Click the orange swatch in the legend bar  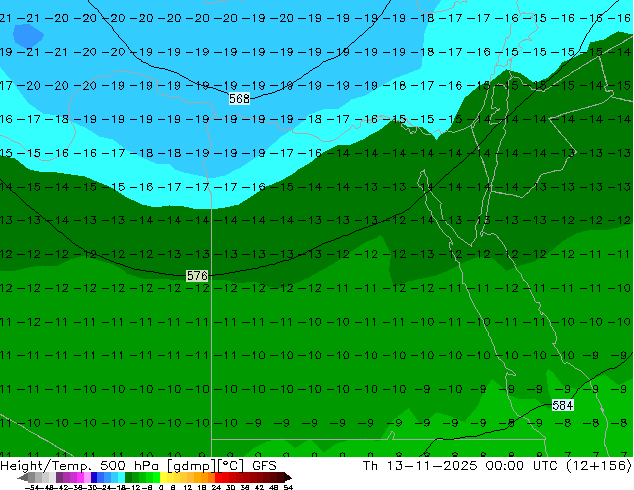204,477
